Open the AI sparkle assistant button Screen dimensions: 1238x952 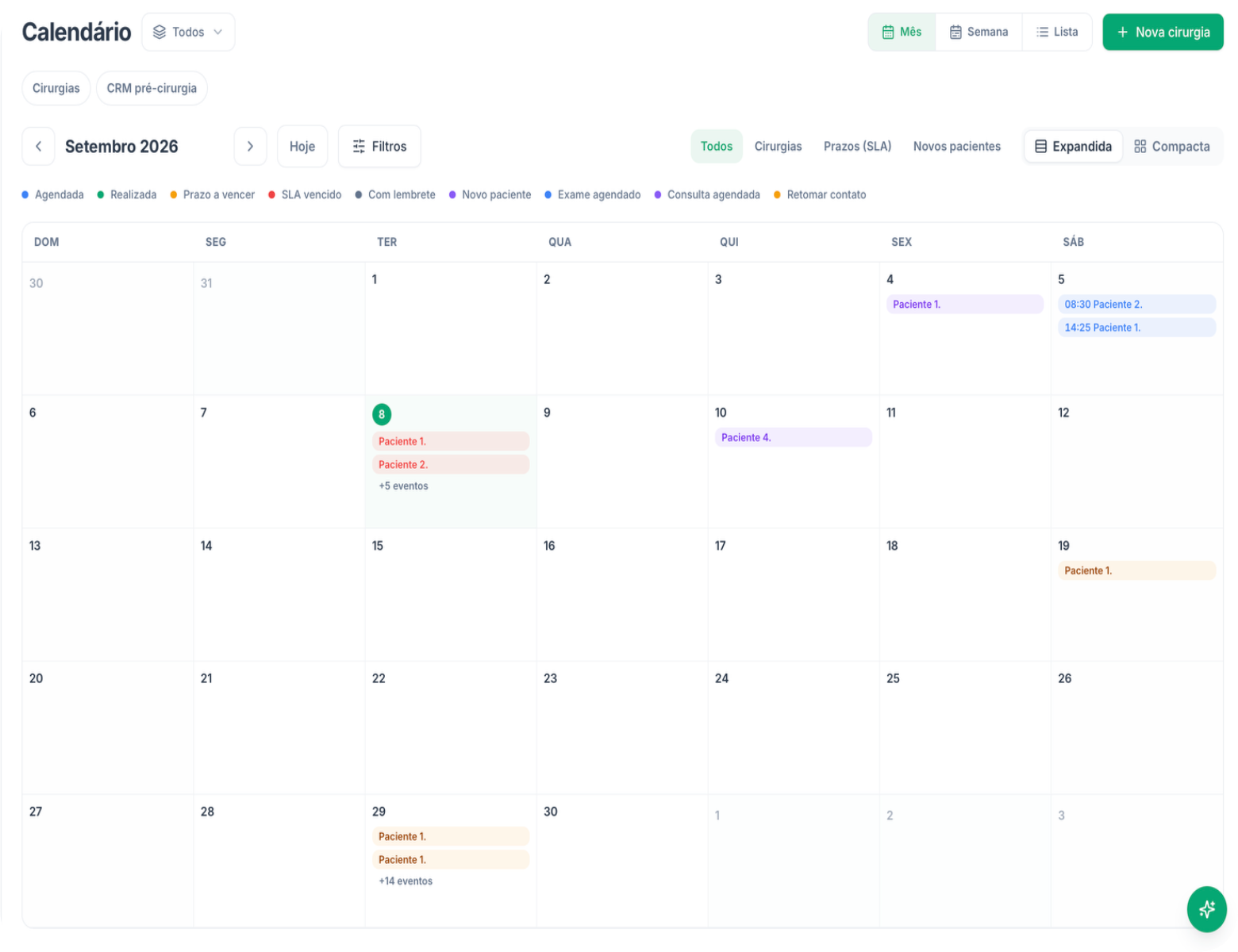(x=1206, y=909)
